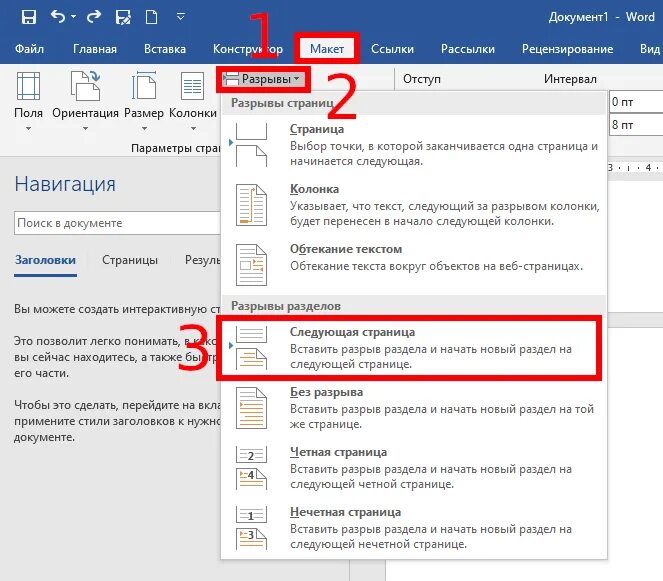The image size is (663, 581).
Task: Click the Разрывы breaks dropdown button
Action: [x=263, y=79]
